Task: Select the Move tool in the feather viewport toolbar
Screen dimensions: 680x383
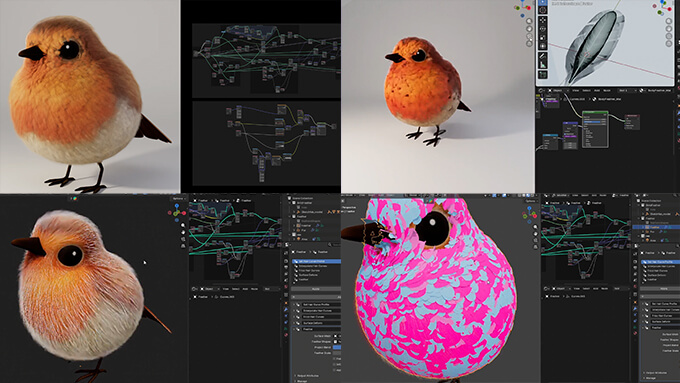Action: click(543, 20)
